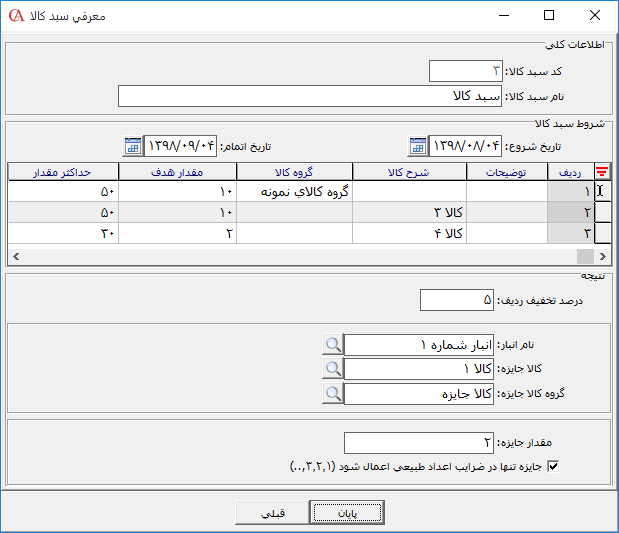Image resolution: width=619 pixels, height=533 pixels.
Task: Select the cell گروه کالای نمونه
Action: [x=294, y=191]
